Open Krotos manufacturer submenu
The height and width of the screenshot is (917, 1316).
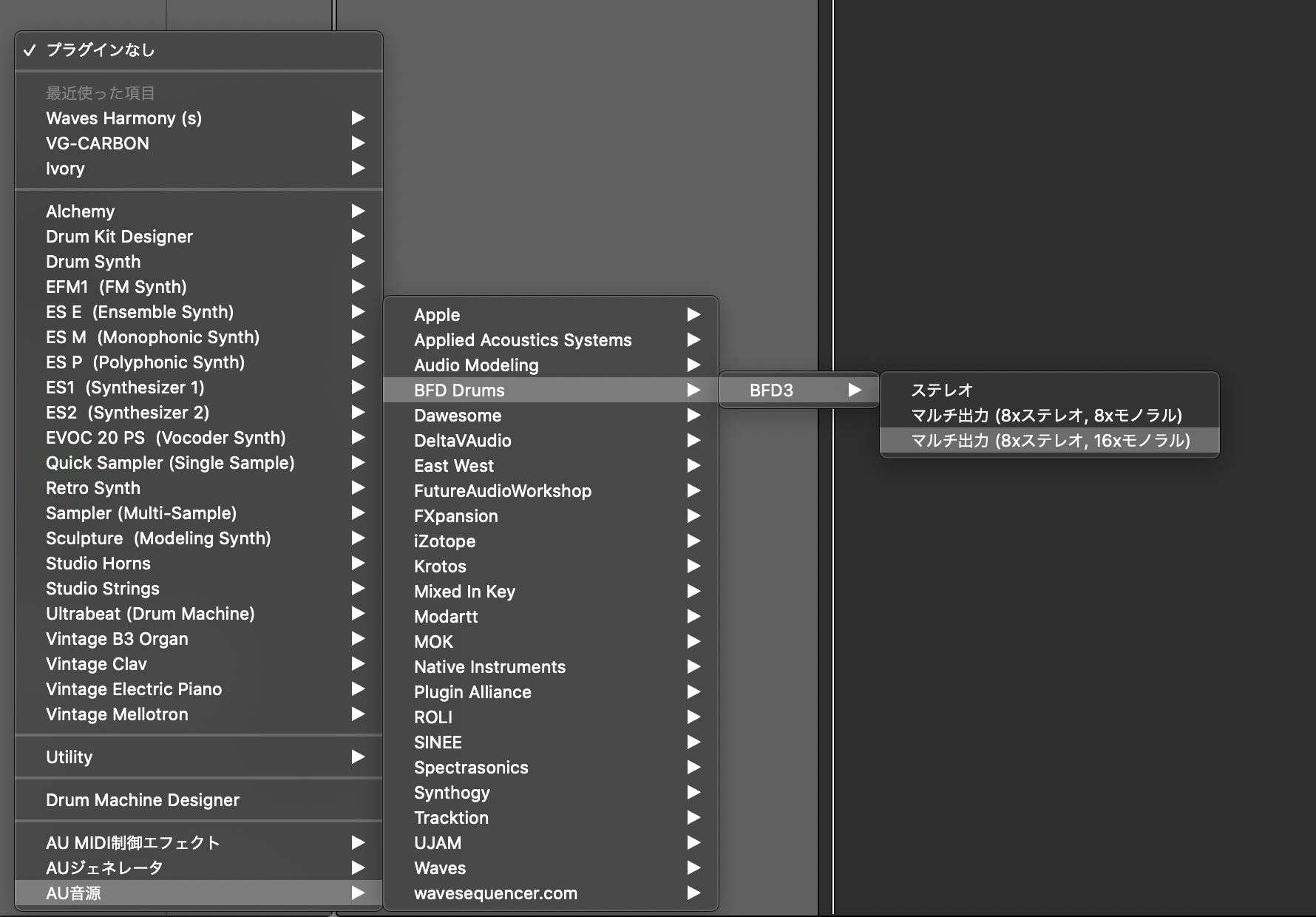551,566
